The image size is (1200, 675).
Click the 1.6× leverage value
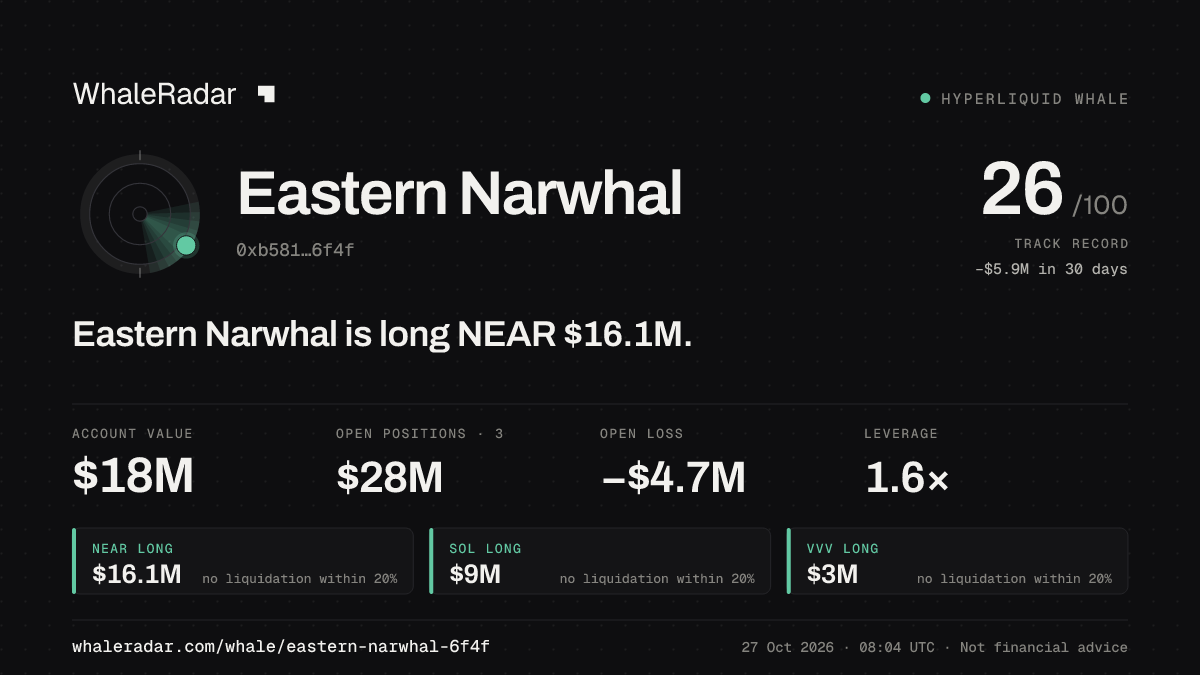(x=907, y=476)
